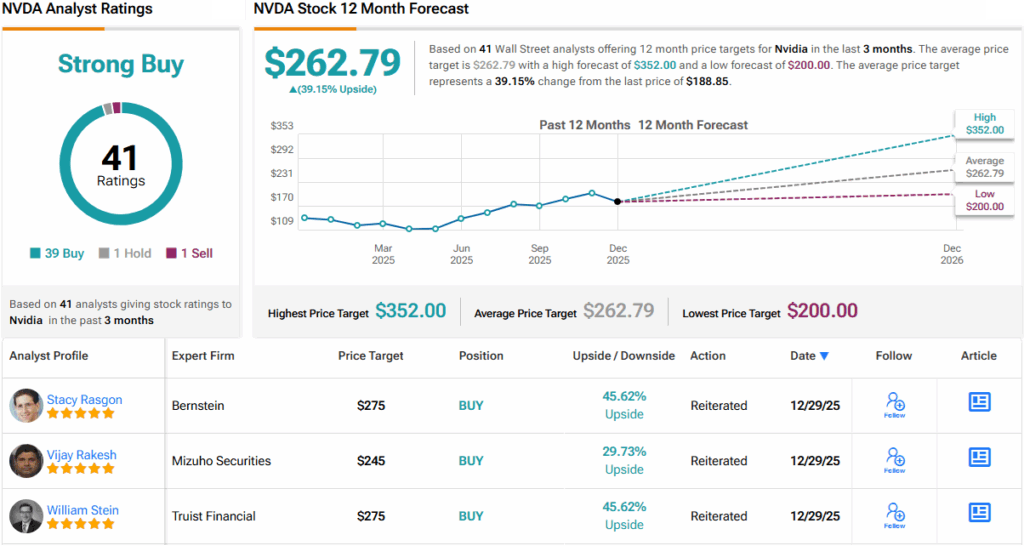
Task: Click the 1 Hold legend swatch
Action: click(x=104, y=254)
